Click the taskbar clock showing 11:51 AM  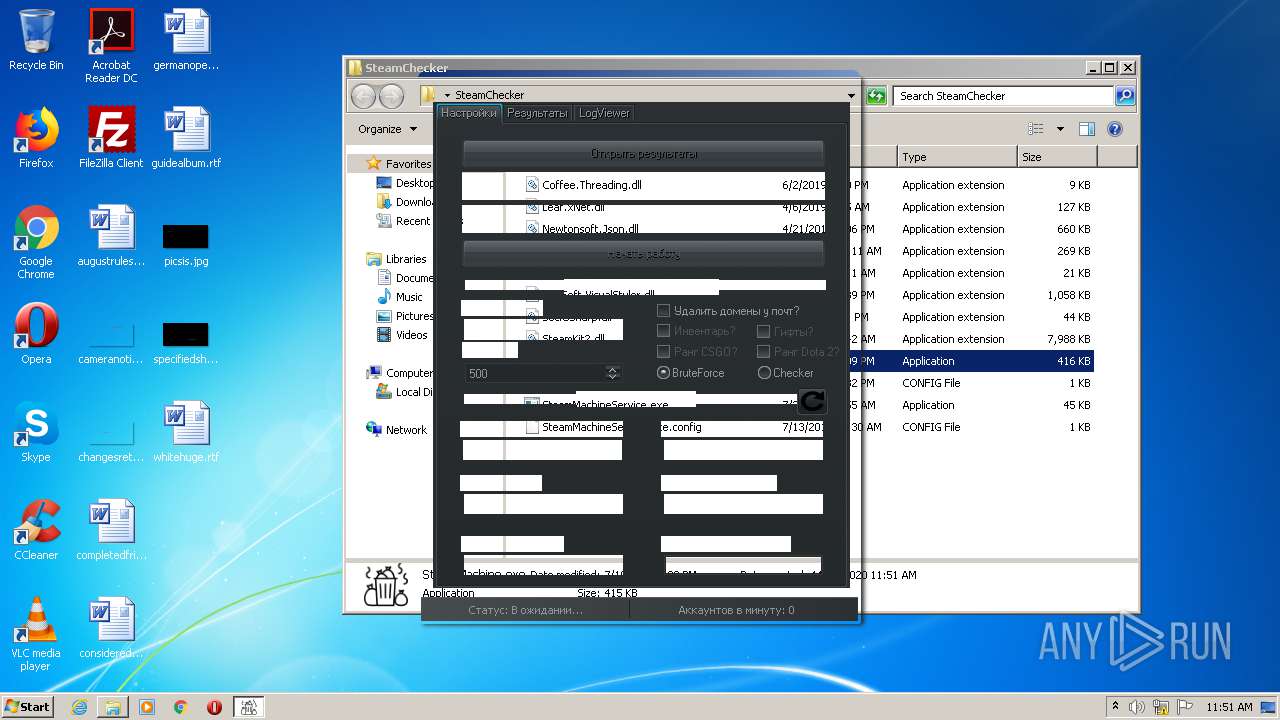click(1229, 707)
